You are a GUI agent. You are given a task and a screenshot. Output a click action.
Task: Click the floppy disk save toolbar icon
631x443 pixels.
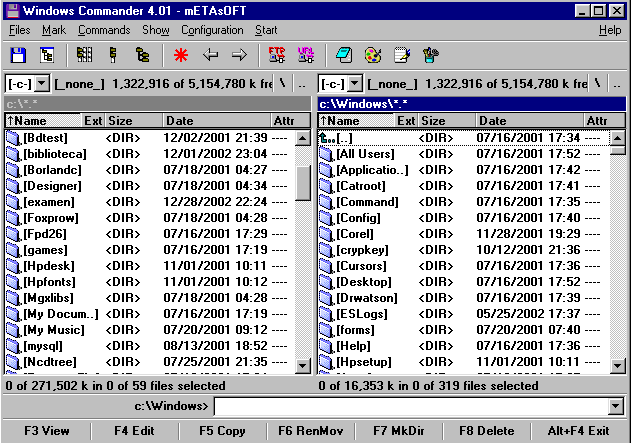18,55
